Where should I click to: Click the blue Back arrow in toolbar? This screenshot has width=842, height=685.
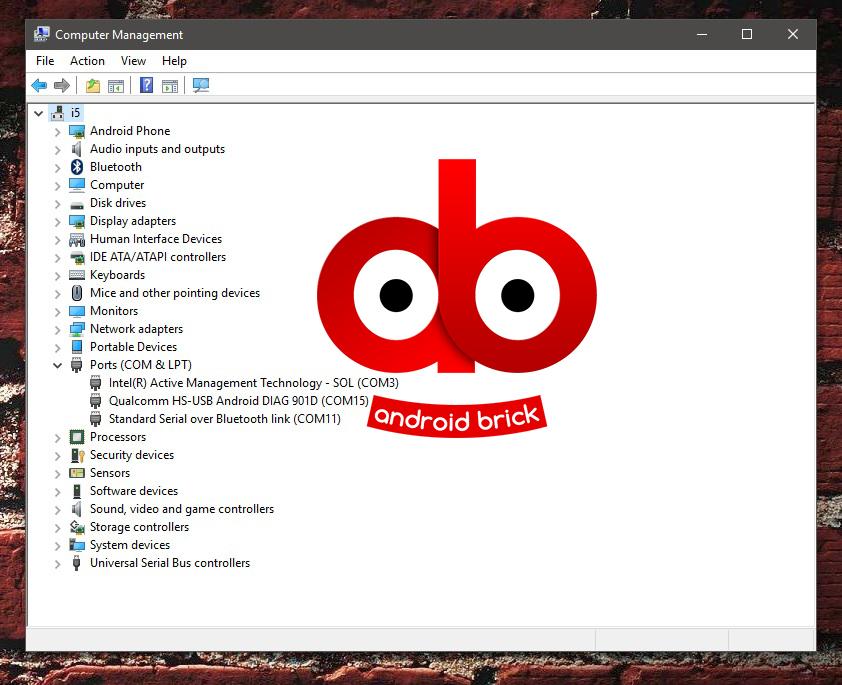(39, 86)
